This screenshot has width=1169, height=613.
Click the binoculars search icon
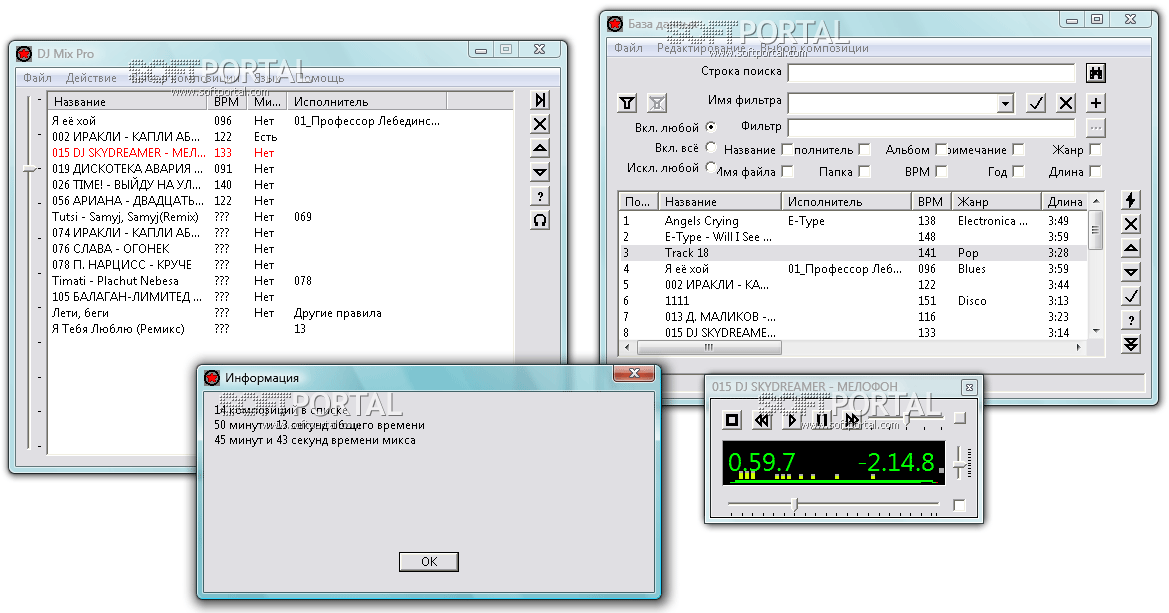point(1095,72)
